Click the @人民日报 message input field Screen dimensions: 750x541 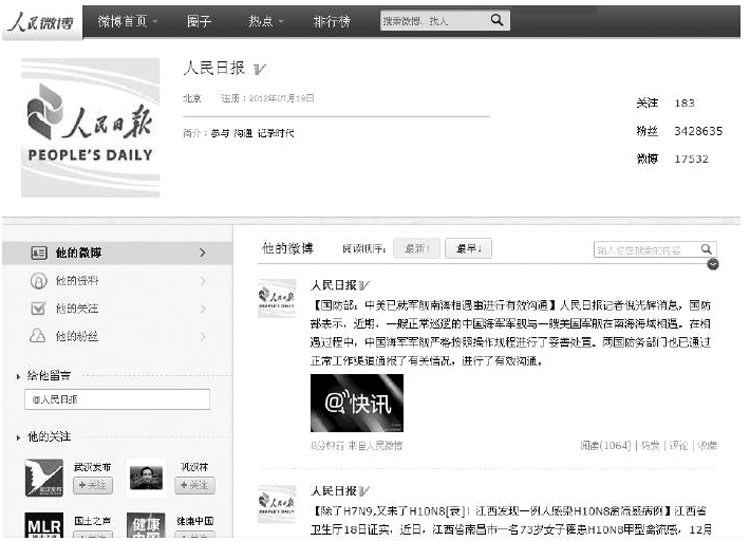(x=117, y=399)
